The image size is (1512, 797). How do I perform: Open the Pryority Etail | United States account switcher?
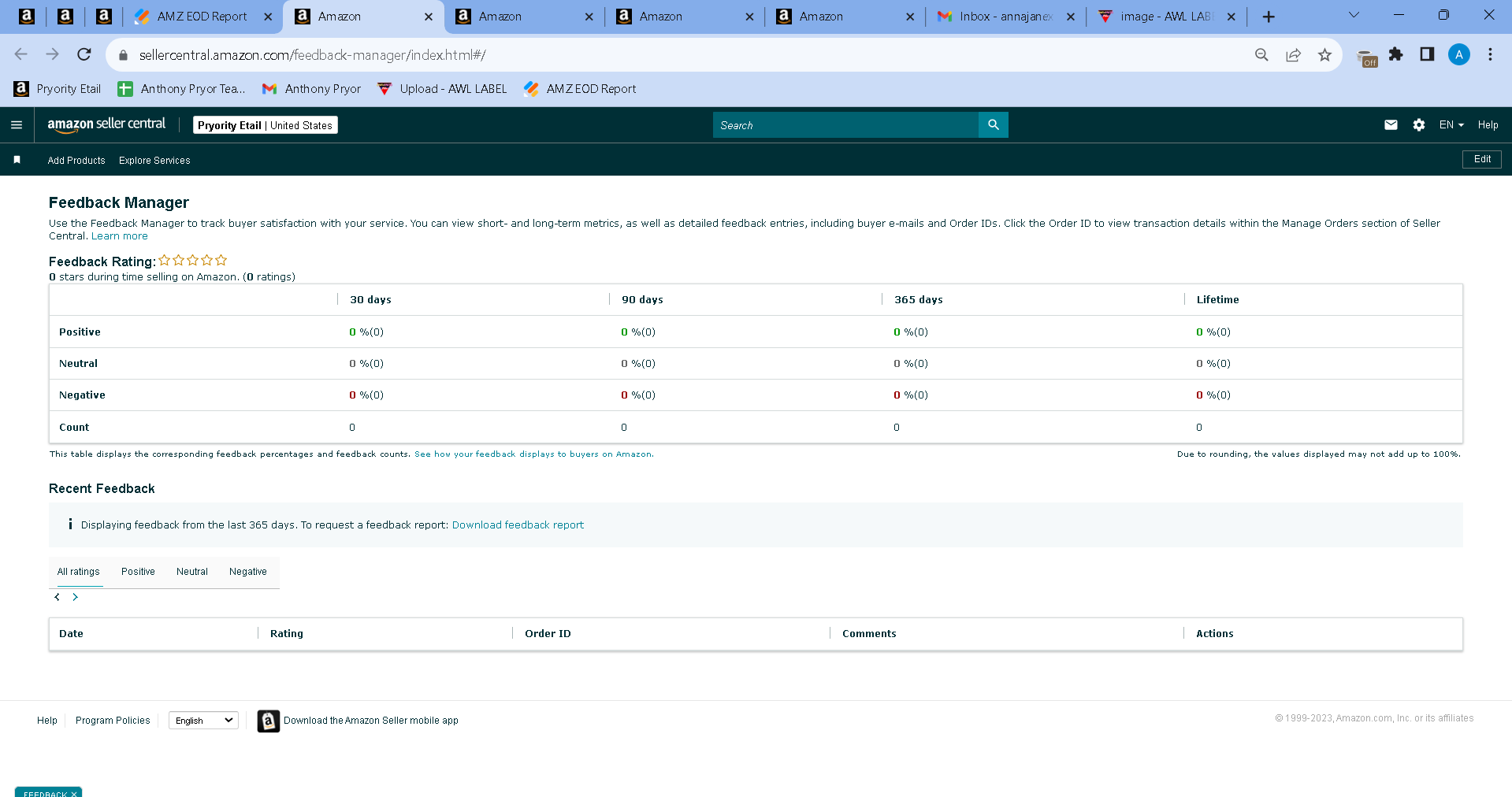(x=266, y=125)
